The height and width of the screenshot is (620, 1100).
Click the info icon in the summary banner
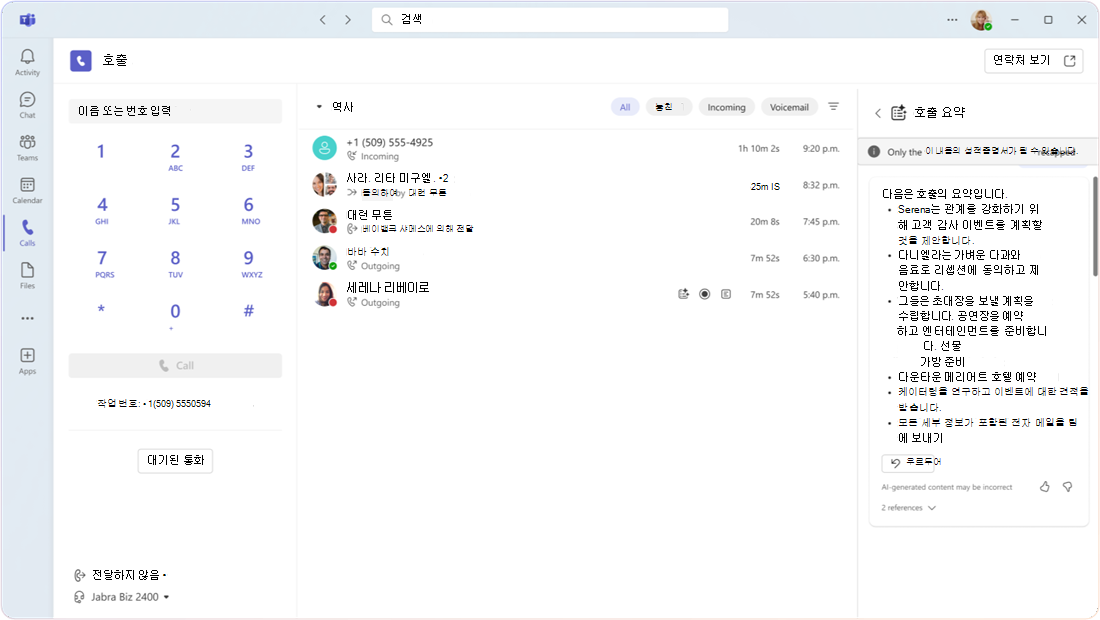(874, 151)
